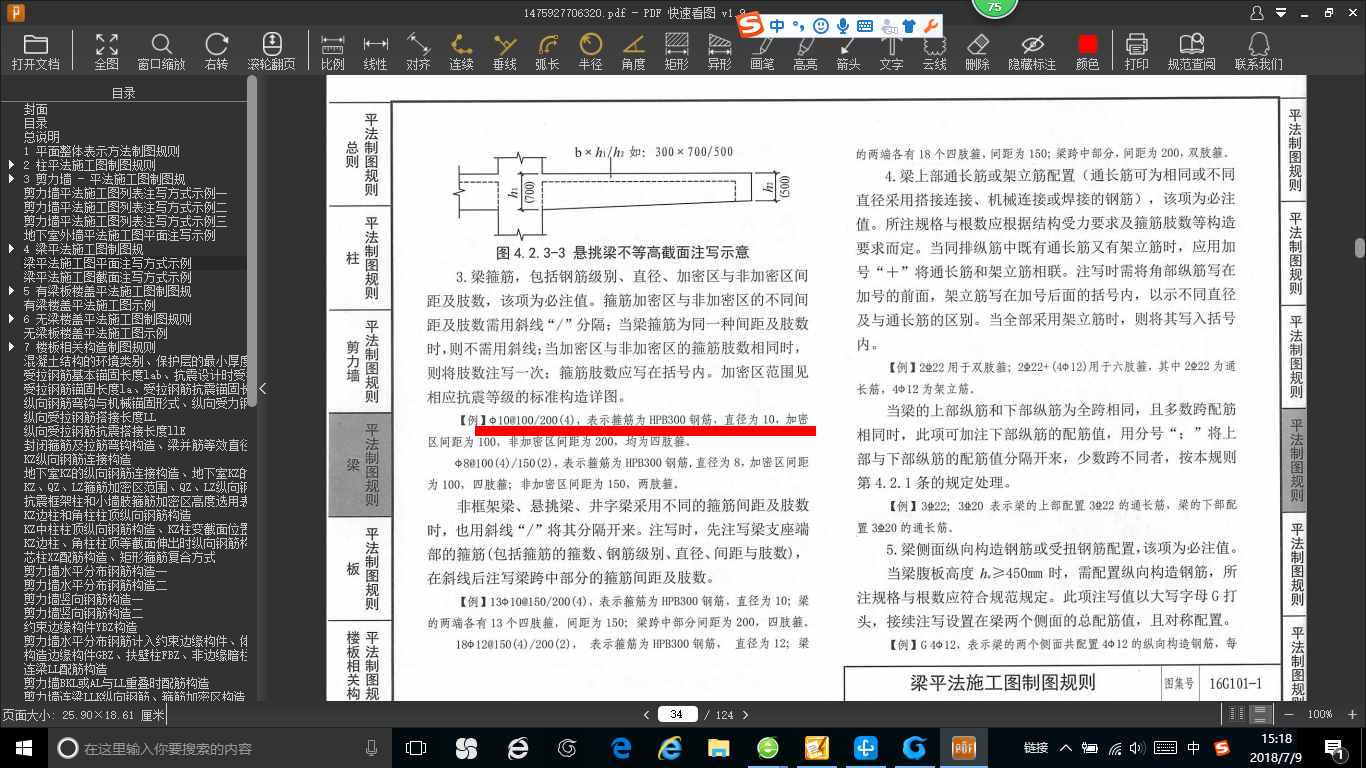Image resolution: width=1366 pixels, height=768 pixels.
Task: Switch to two-page layout view
Action: (x=1238, y=714)
